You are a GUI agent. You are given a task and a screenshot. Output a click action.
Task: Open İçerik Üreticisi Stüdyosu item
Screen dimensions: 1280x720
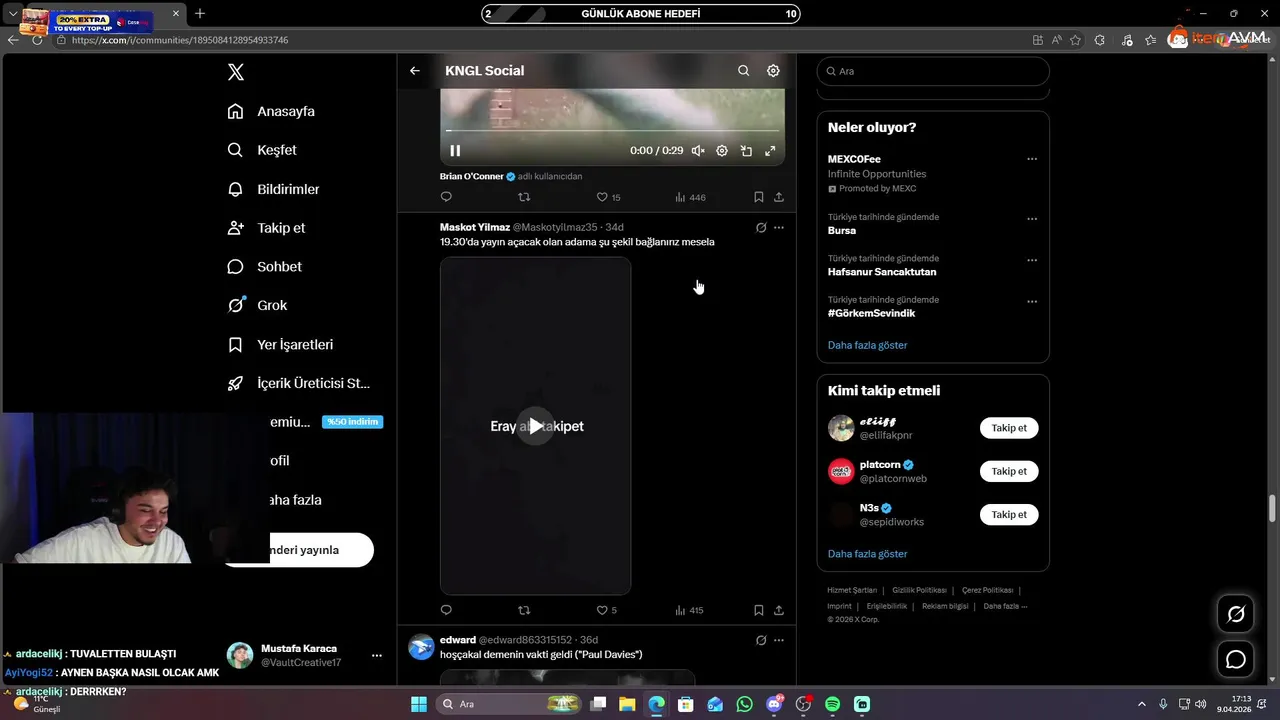pyautogui.click(x=299, y=383)
